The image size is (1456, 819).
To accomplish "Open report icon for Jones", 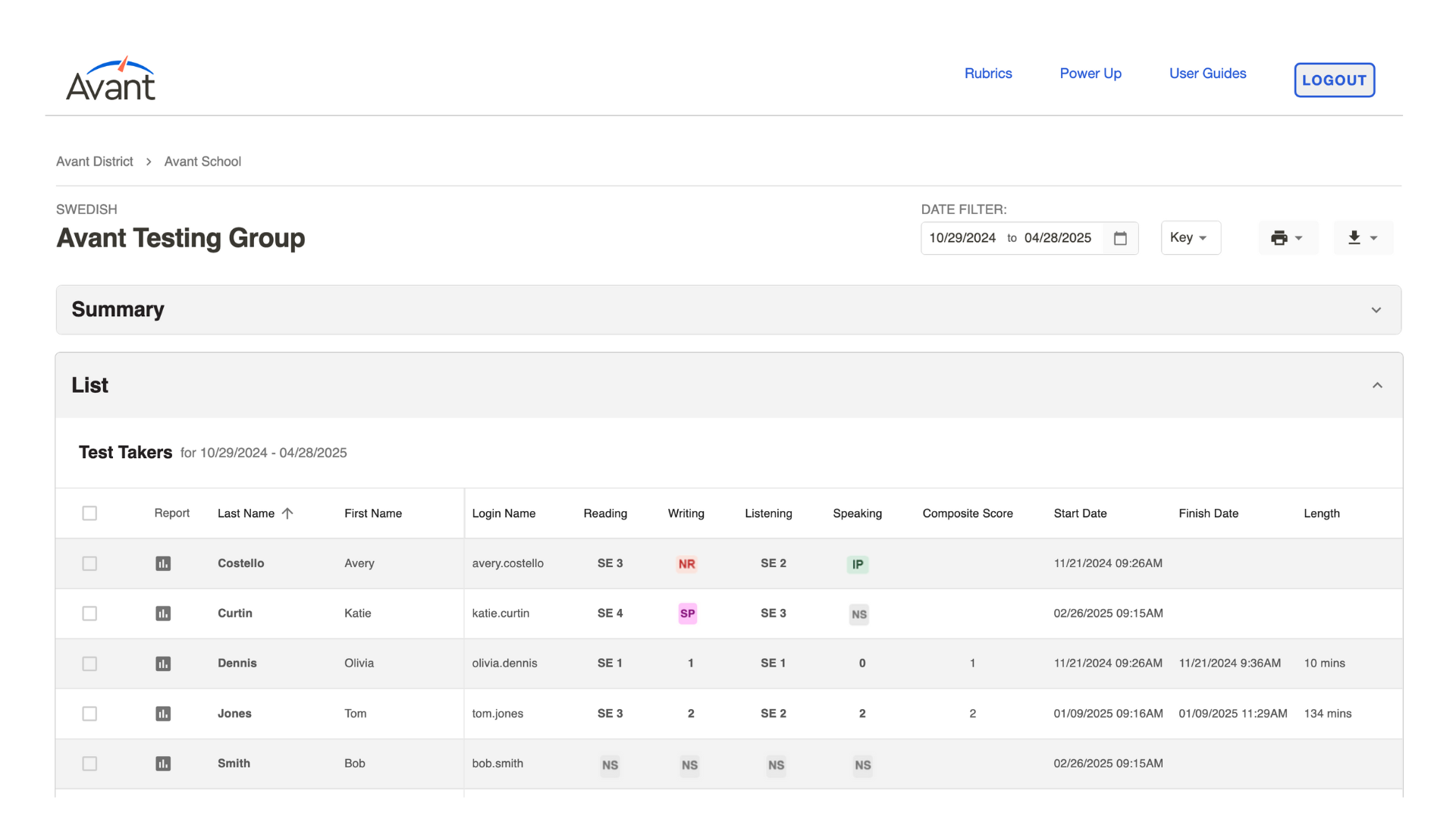I will coord(163,714).
